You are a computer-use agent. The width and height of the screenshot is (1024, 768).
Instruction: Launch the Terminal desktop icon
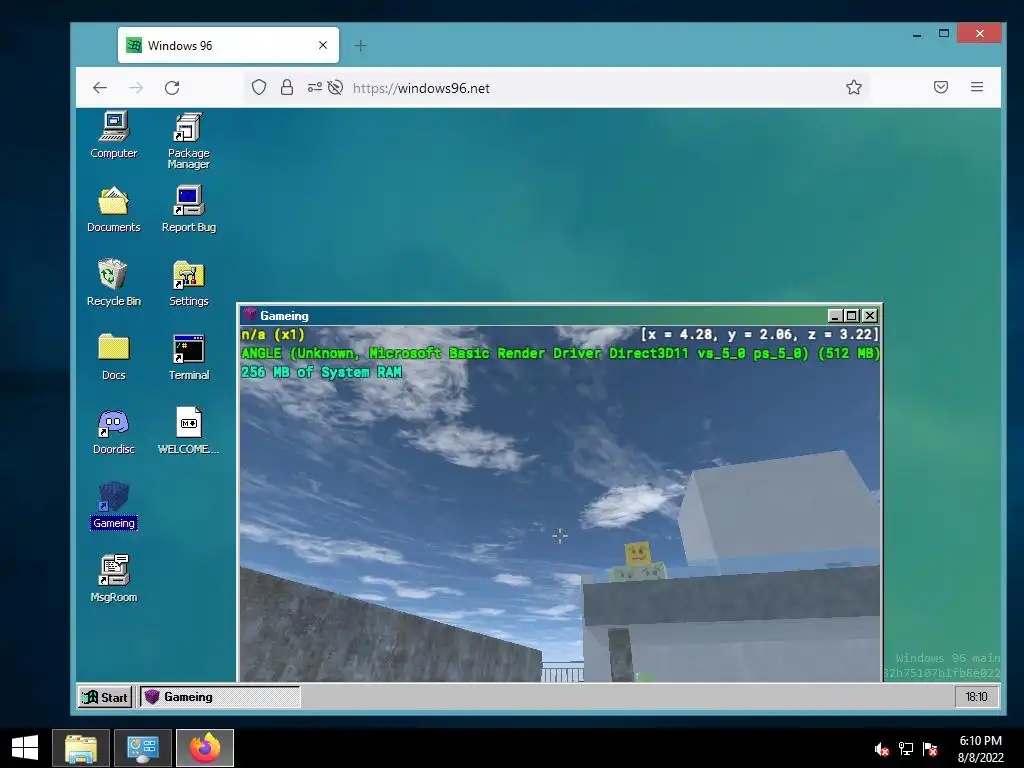click(189, 357)
